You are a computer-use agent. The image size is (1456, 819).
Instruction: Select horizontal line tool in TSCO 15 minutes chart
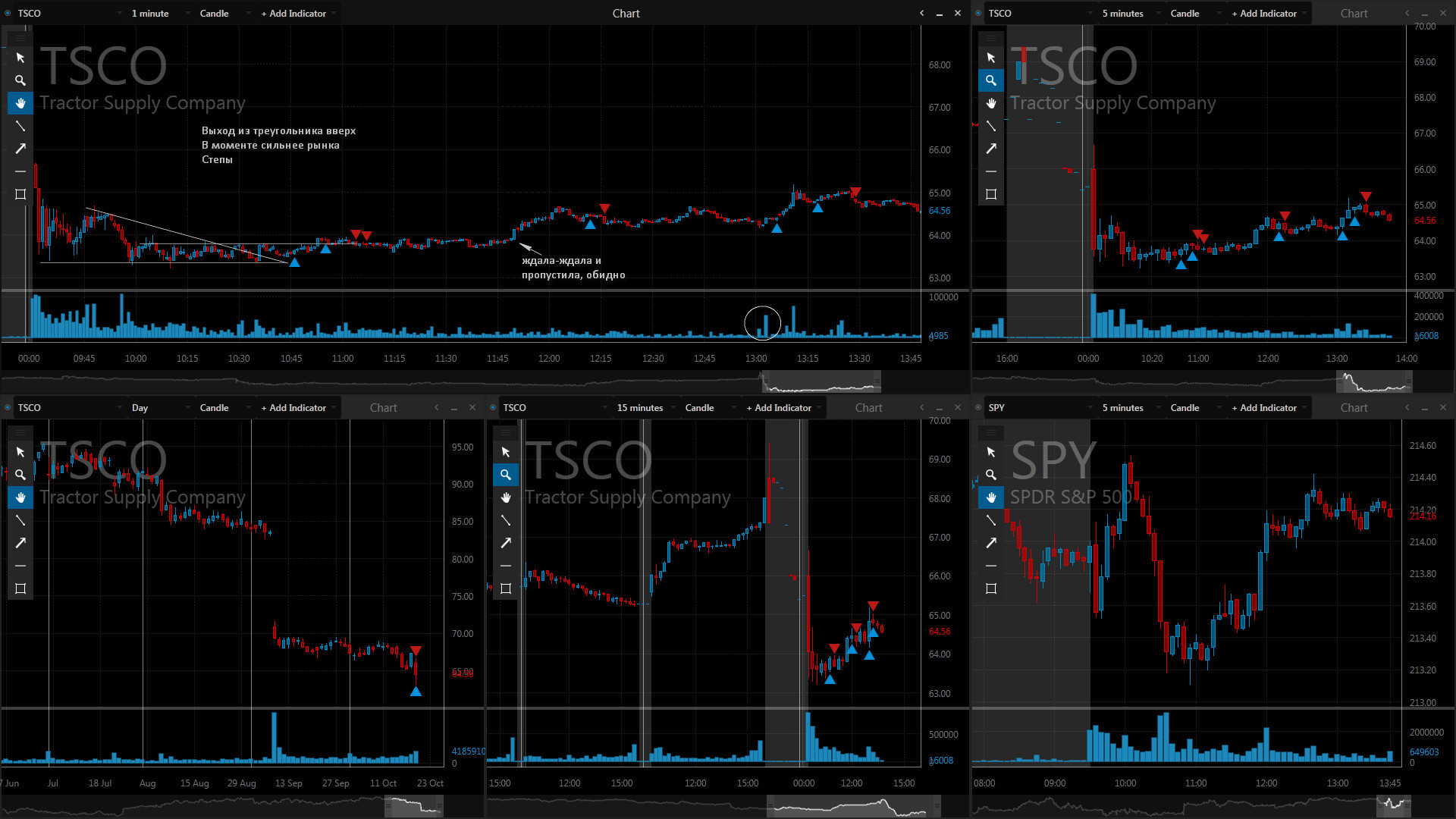(506, 566)
